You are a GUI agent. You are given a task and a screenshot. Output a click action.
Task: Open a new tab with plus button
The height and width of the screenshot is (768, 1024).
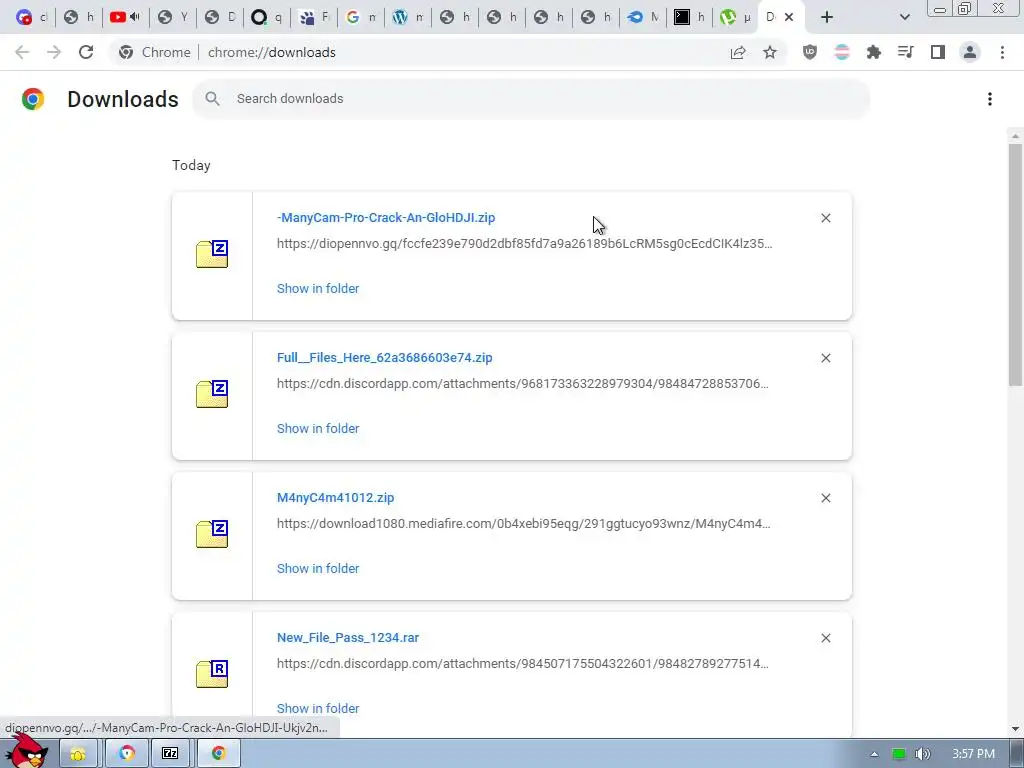(x=827, y=17)
